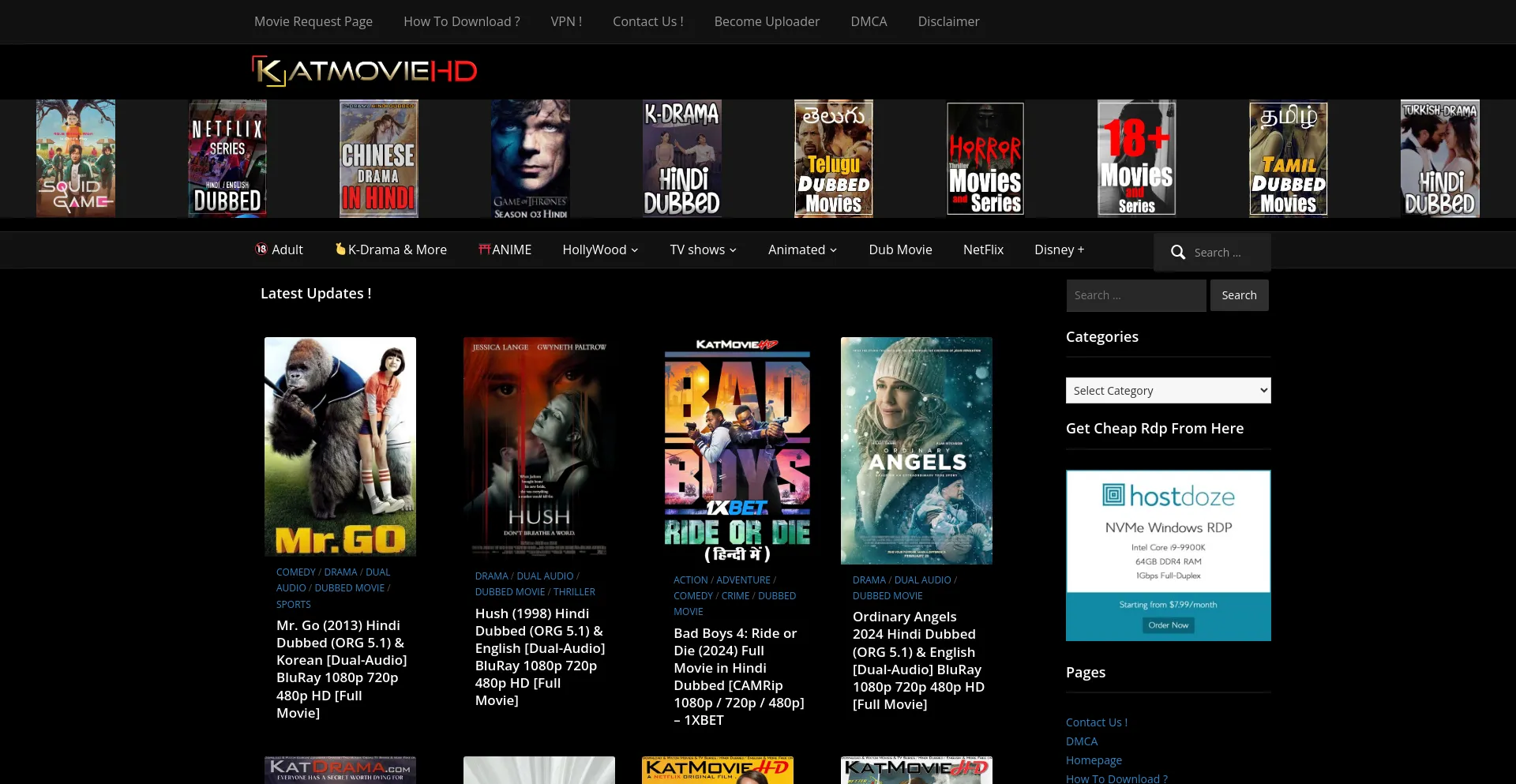Expand the TV shows menu dropdown
Image resolution: width=1516 pixels, height=784 pixels.
[704, 249]
